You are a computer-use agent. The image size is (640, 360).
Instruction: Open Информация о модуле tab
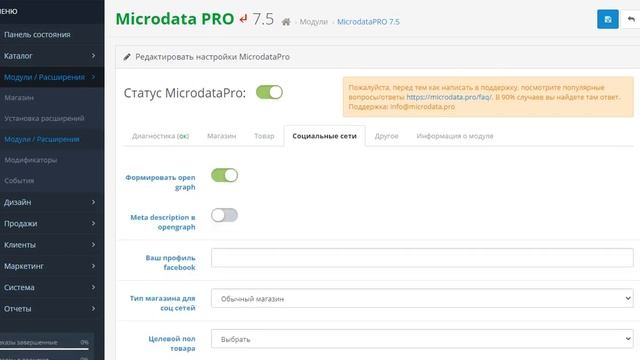[455, 136]
